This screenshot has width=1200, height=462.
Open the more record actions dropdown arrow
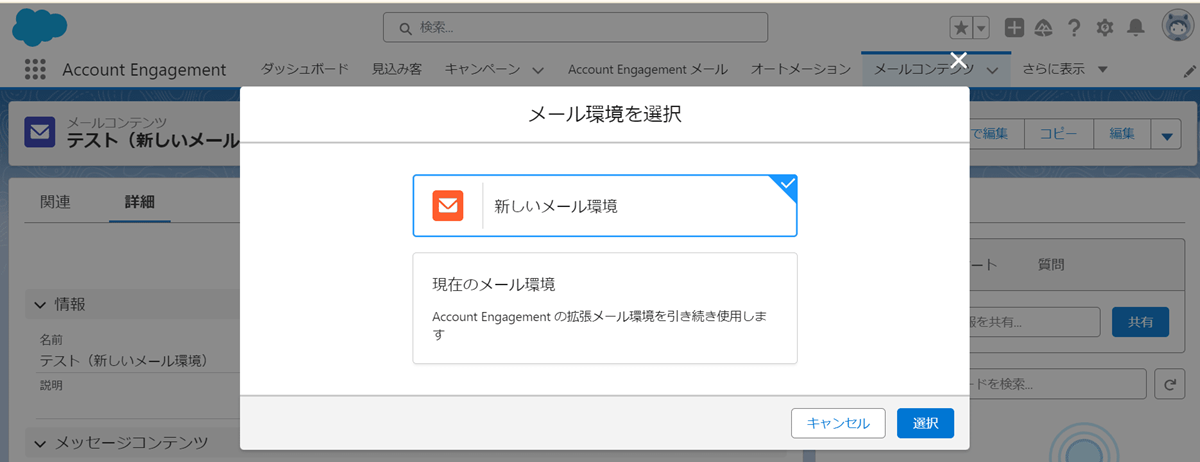(1167, 134)
